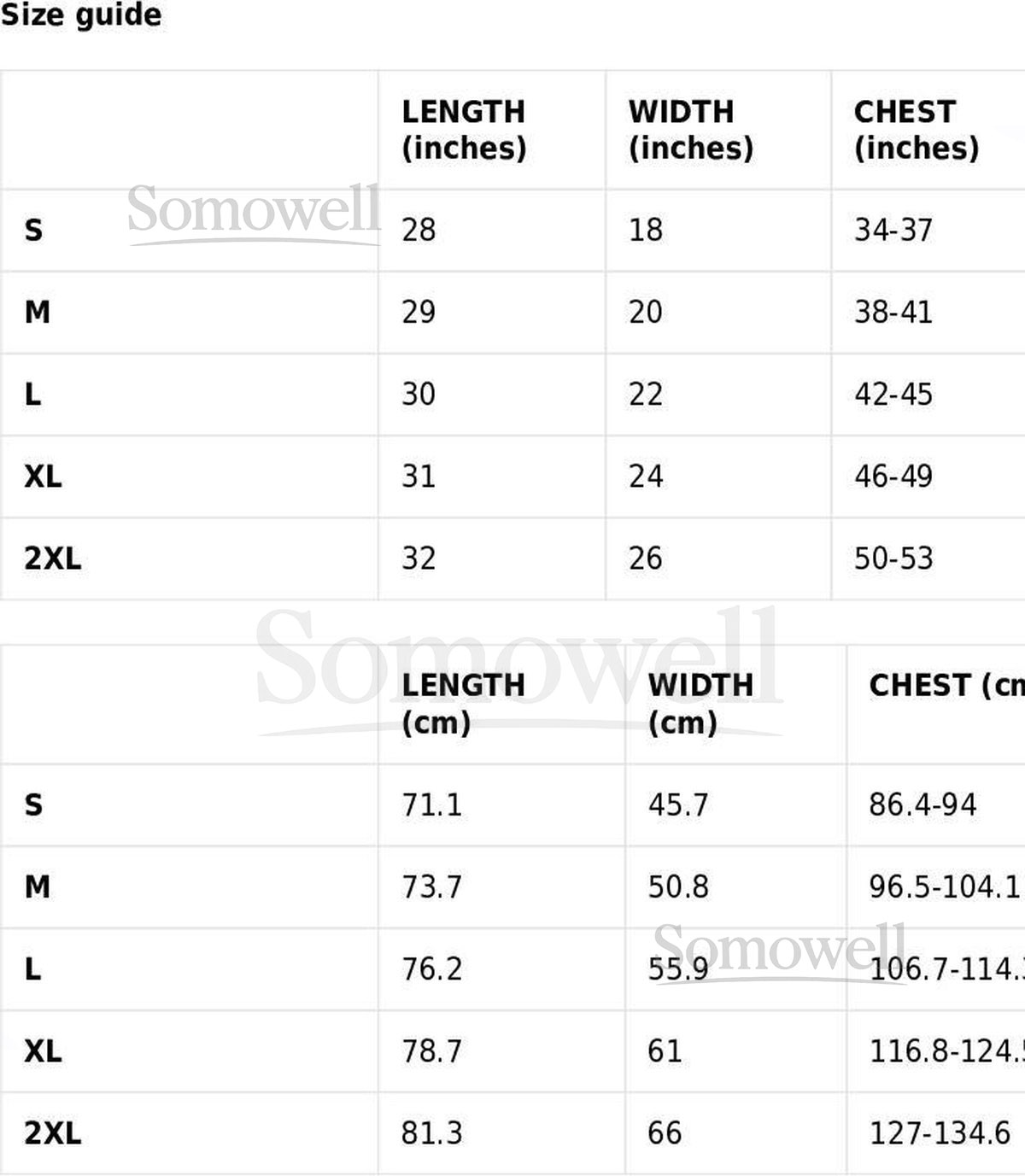Viewport: 1025px width, 1176px height.
Task: Click the 127-134.6 chest value
Action: pos(940,1133)
